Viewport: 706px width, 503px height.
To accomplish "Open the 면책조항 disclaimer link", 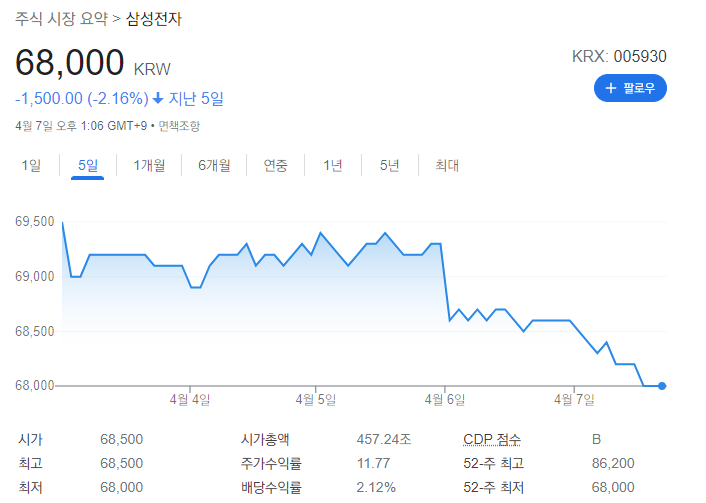I will tap(179, 126).
